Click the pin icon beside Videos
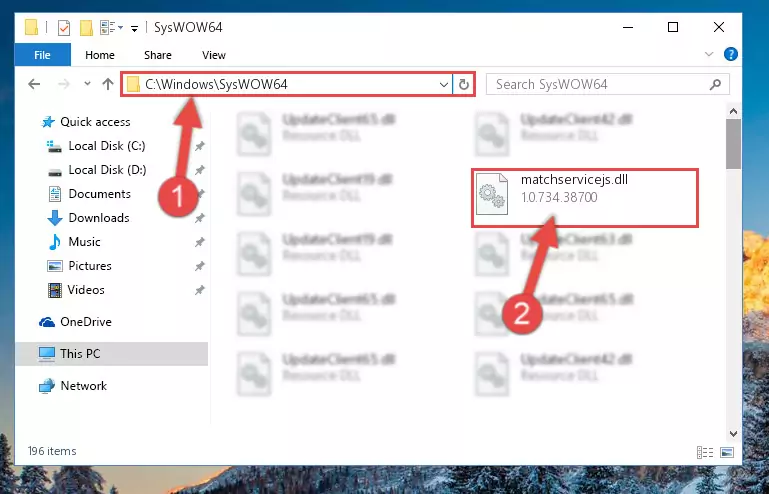The height and width of the screenshot is (494, 769). tap(200, 290)
